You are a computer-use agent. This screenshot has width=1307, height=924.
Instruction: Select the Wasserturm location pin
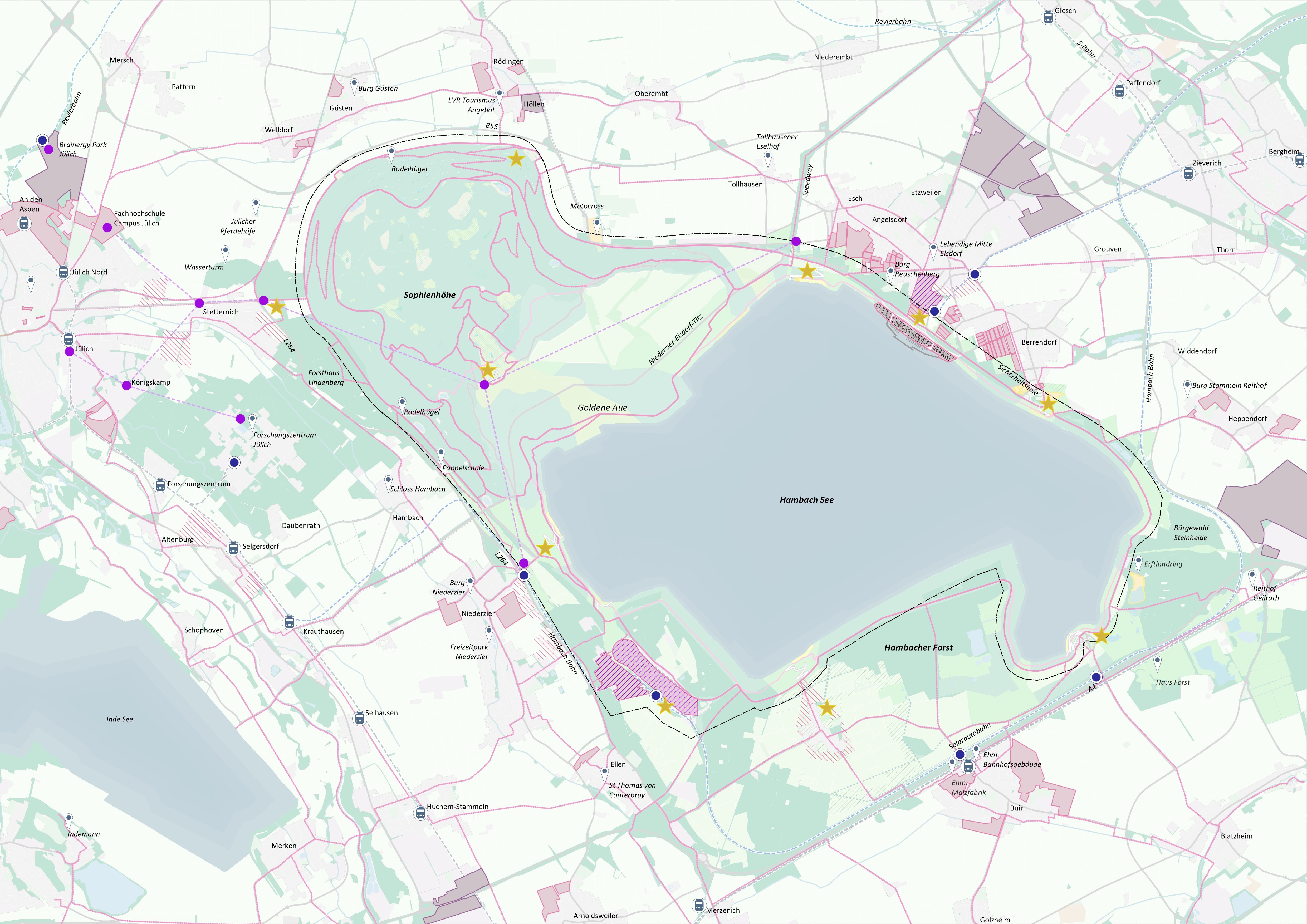click(226, 252)
